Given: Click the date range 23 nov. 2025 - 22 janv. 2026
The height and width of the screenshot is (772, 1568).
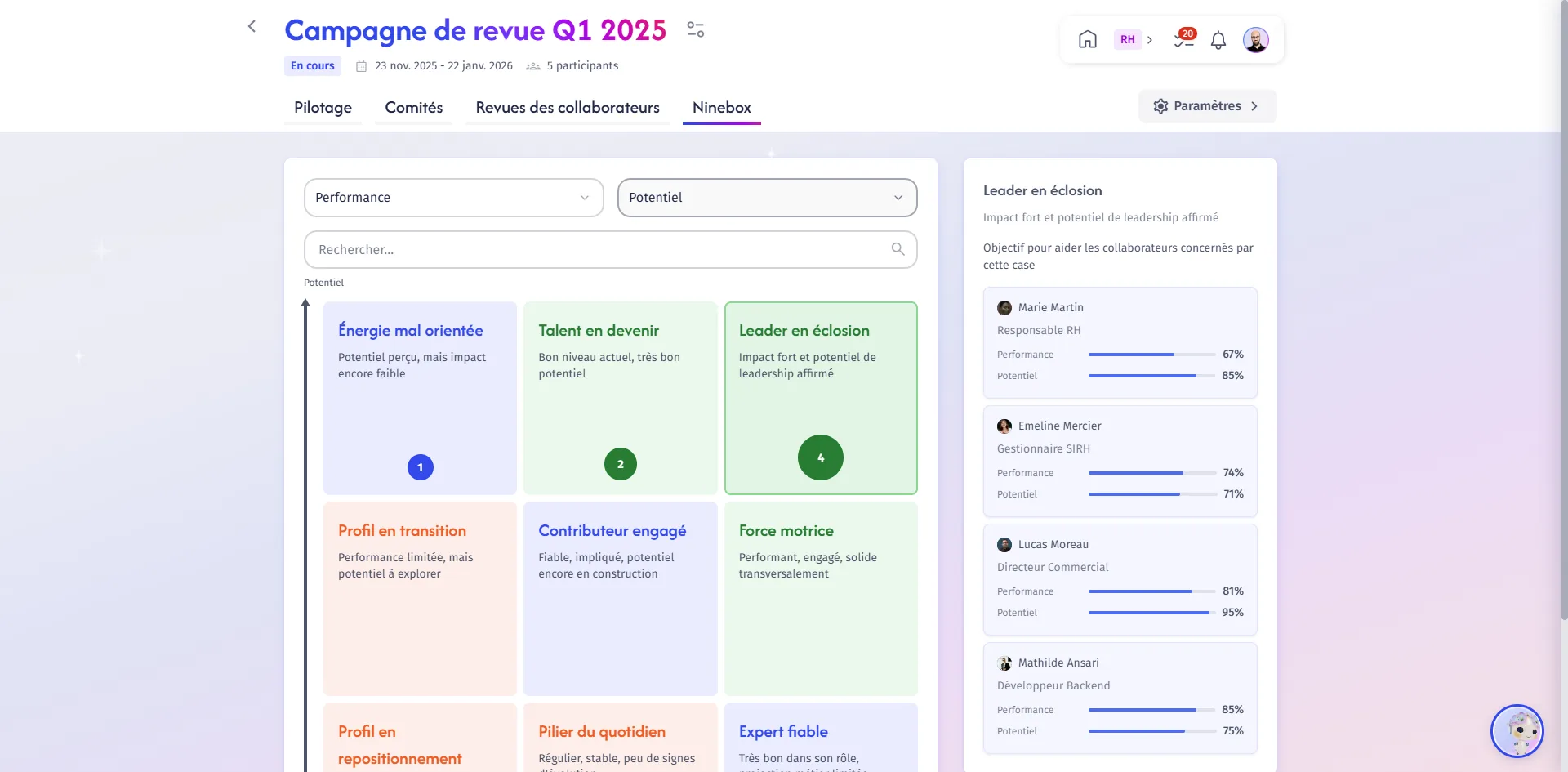Looking at the screenshot, I should pos(443,66).
